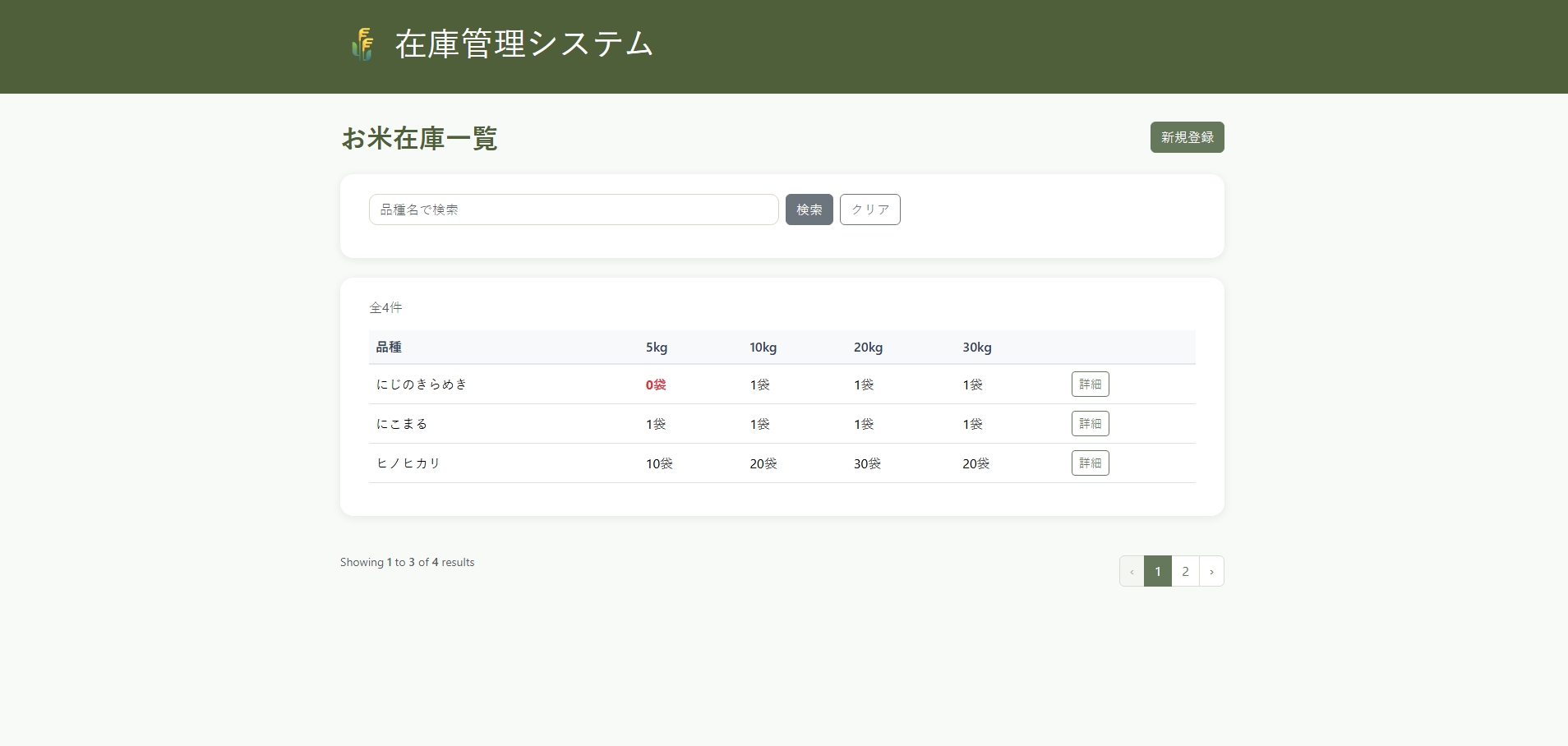This screenshot has width=1568, height=746.
Task: Click the 20kg column header
Action: point(868,347)
